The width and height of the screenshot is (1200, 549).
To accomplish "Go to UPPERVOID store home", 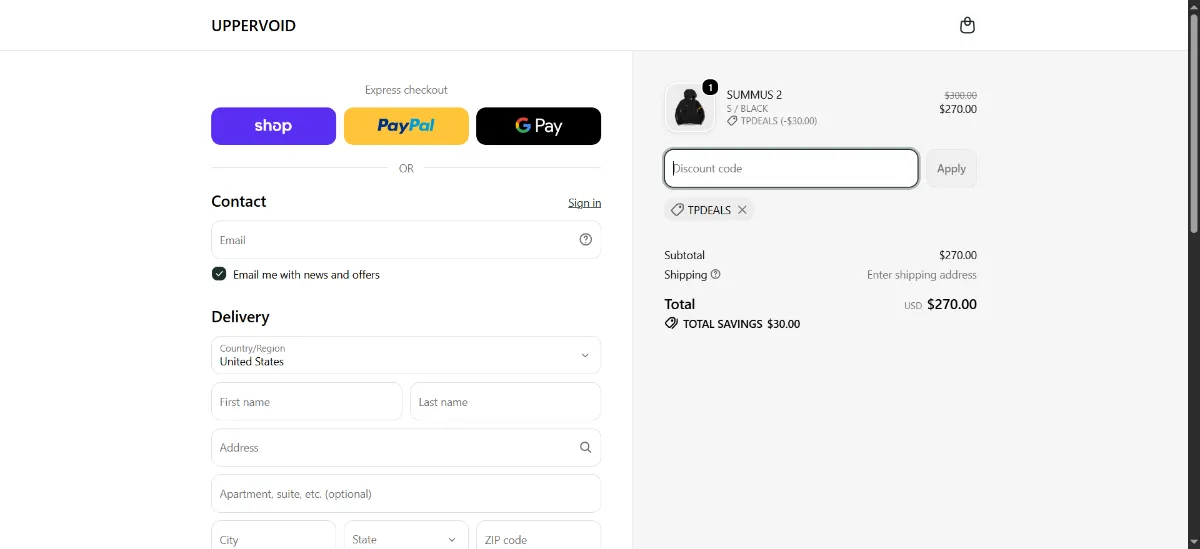I will [x=254, y=26].
